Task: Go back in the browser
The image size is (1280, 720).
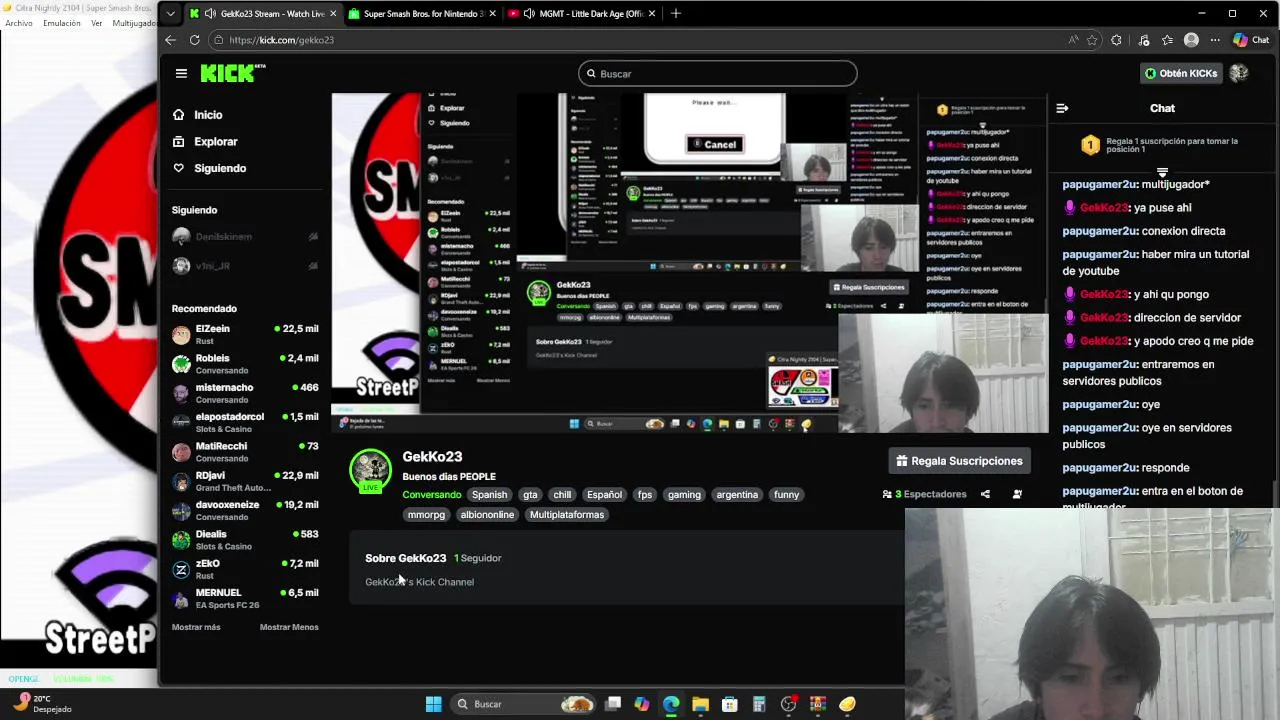Action: [170, 40]
